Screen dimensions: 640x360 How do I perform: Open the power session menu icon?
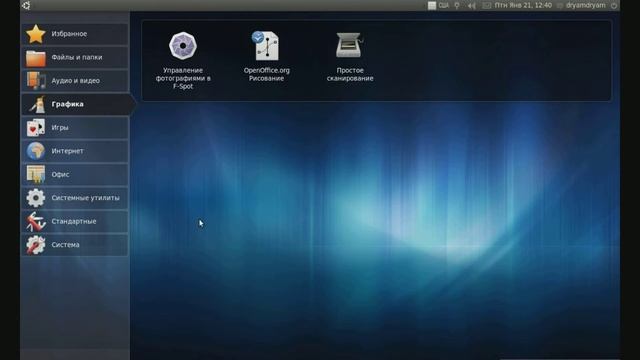pos(614,6)
